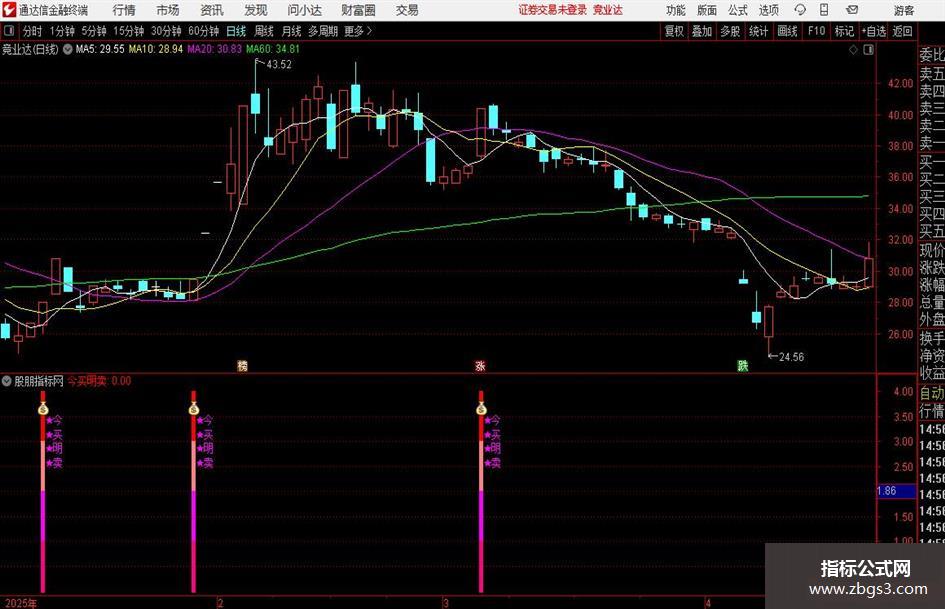The width and height of the screenshot is (945, 609).
Task: Click the first money-bag signal icon
Action: [x=43, y=409]
